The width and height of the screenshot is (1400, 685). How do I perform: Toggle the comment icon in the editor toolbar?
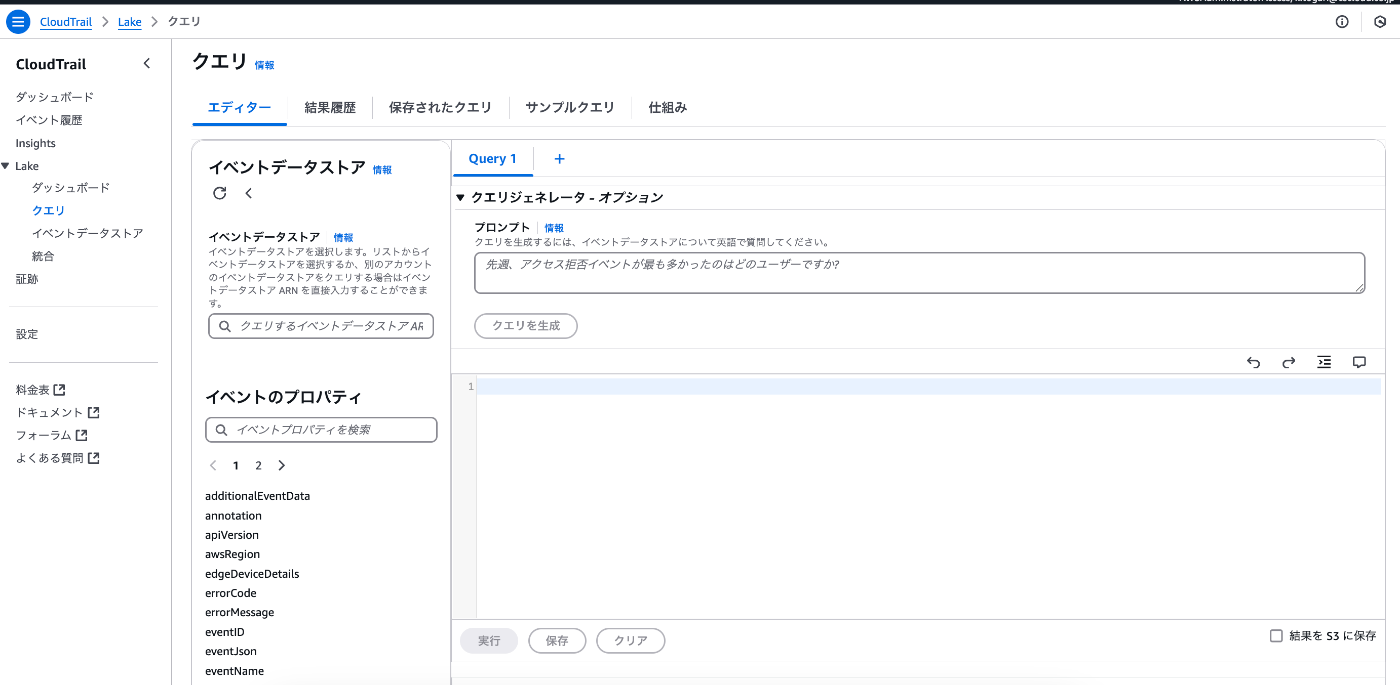point(1359,362)
